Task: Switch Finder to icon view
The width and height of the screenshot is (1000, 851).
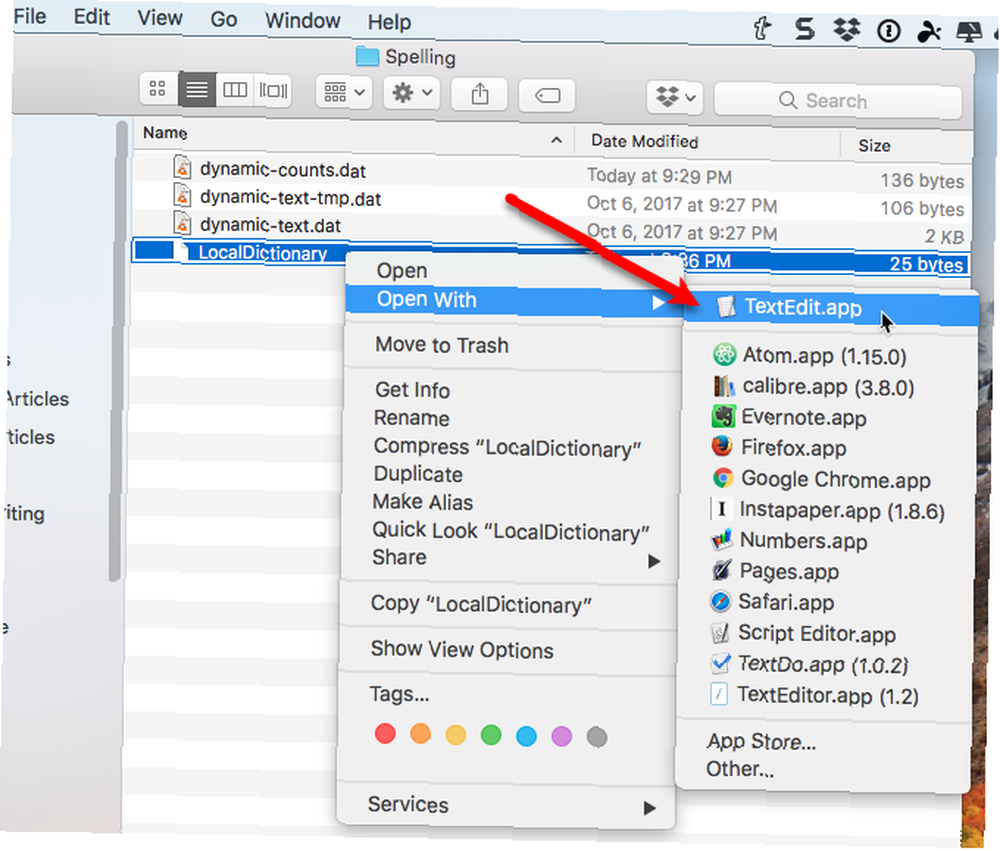Action: 158,89
